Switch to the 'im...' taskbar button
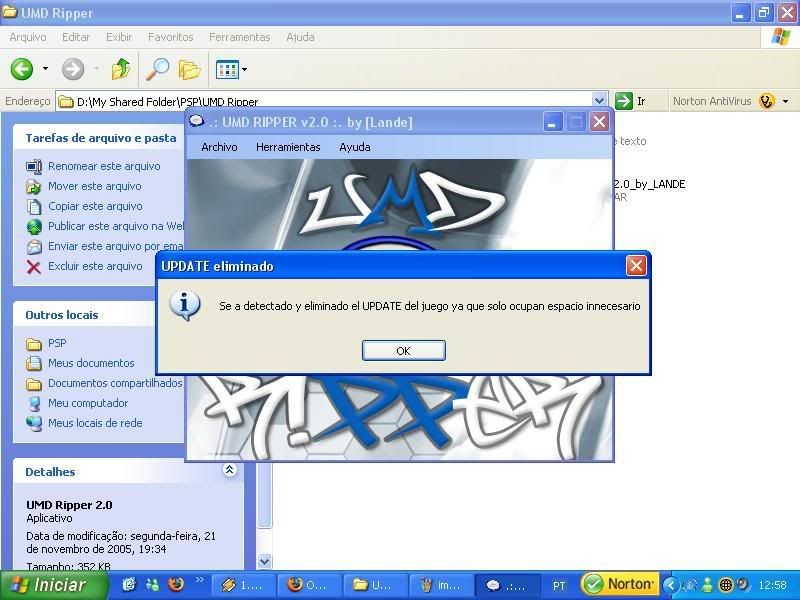800x600 pixels. tap(440, 585)
